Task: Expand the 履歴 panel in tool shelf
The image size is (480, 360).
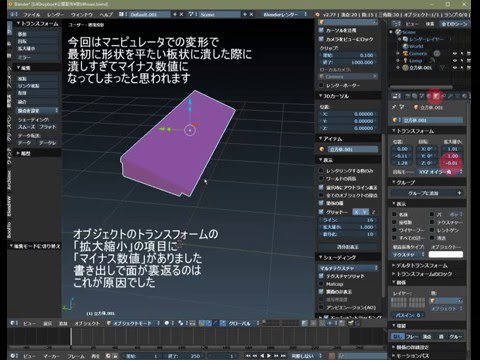Action: [x=23, y=153]
